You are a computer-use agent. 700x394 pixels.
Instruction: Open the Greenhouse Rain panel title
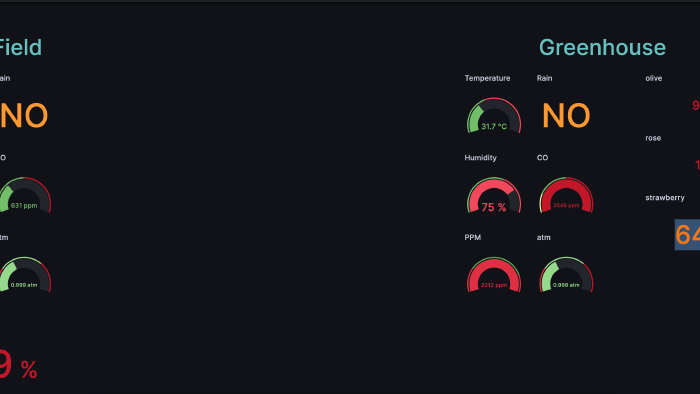coord(544,78)
